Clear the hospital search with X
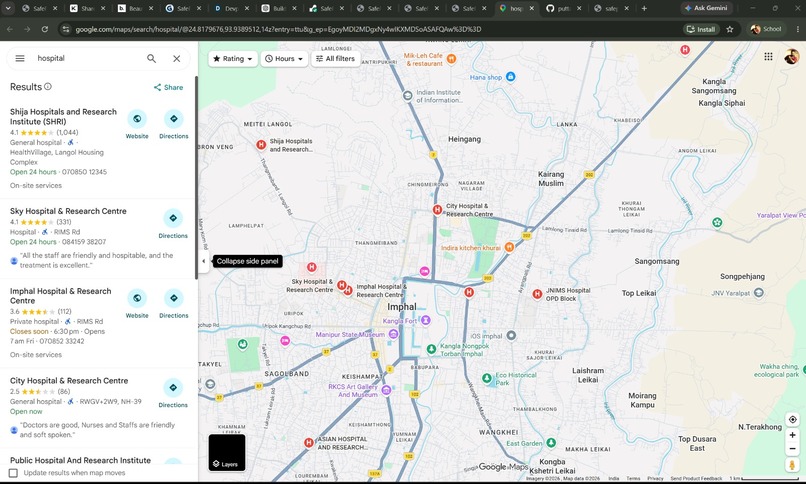Viewport: 806px width, 484px height. tap(176, 59)
